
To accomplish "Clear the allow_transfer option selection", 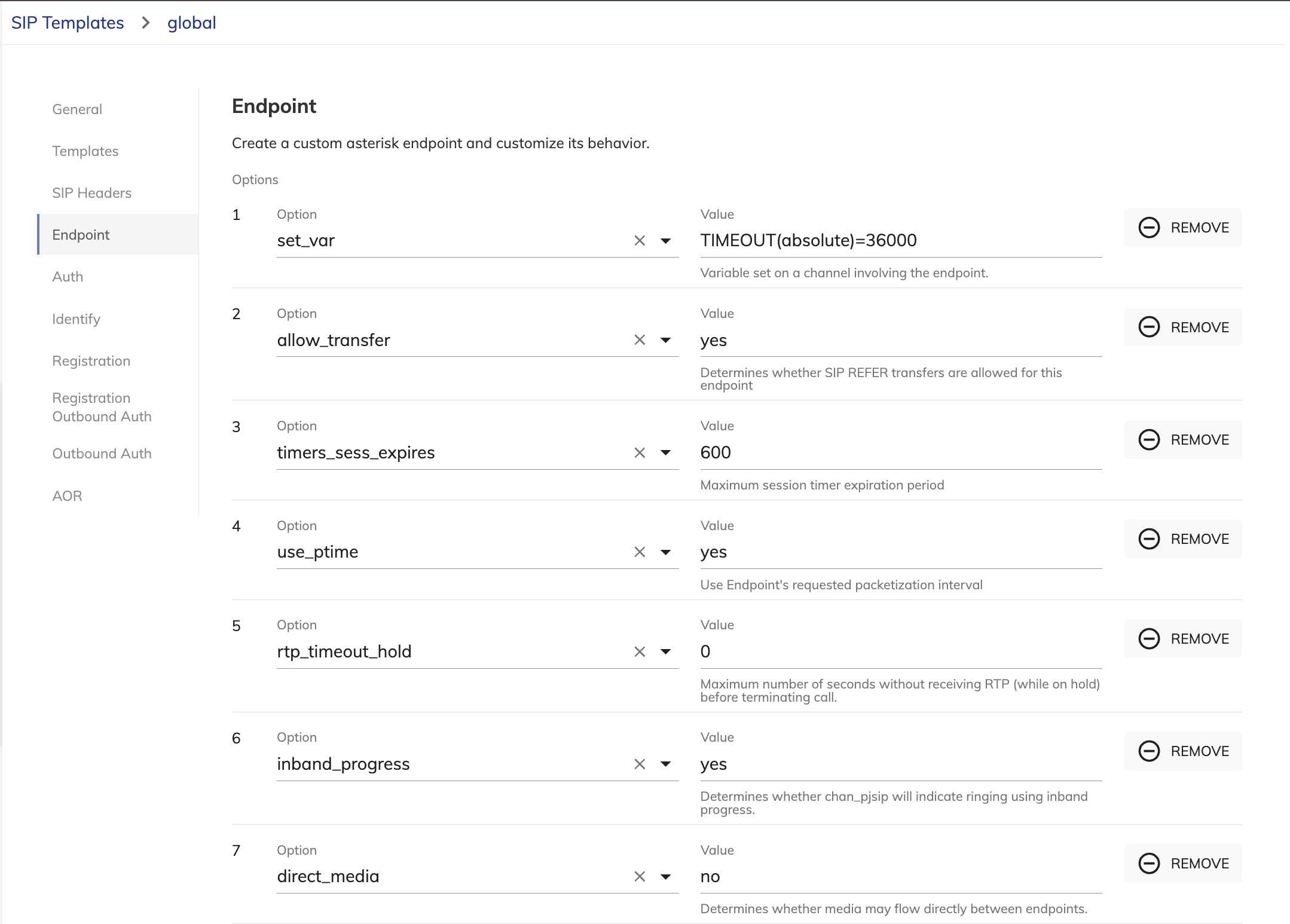I will 640,340.
